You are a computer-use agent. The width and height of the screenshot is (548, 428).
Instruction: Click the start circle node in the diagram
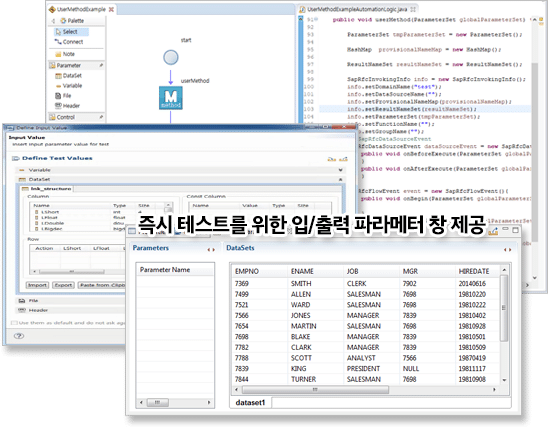point(171,57)
